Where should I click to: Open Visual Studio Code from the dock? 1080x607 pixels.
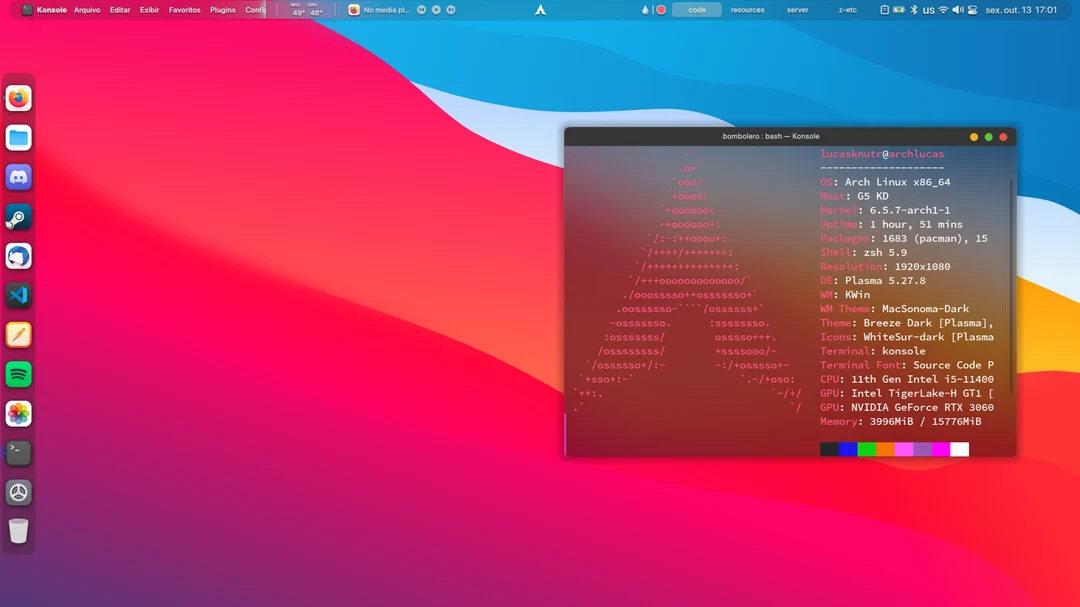(x=18, y=295)
